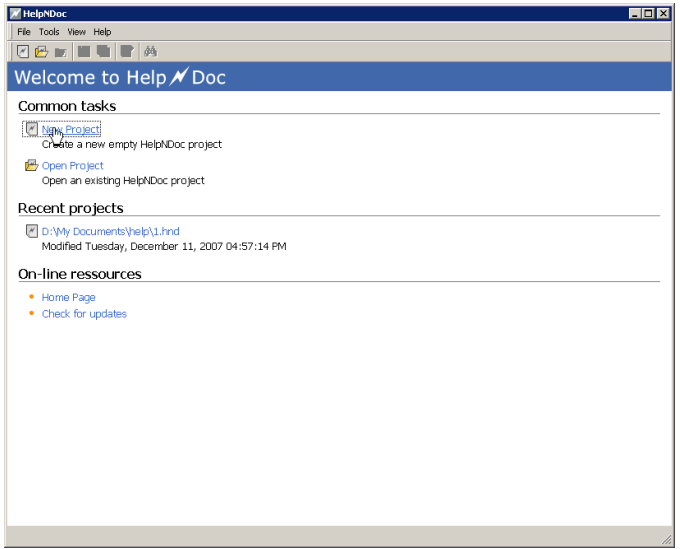Image resolution: width=680 pixels, height=549 pixels.
Task: Open the File menu
Action: pos(24,32)
